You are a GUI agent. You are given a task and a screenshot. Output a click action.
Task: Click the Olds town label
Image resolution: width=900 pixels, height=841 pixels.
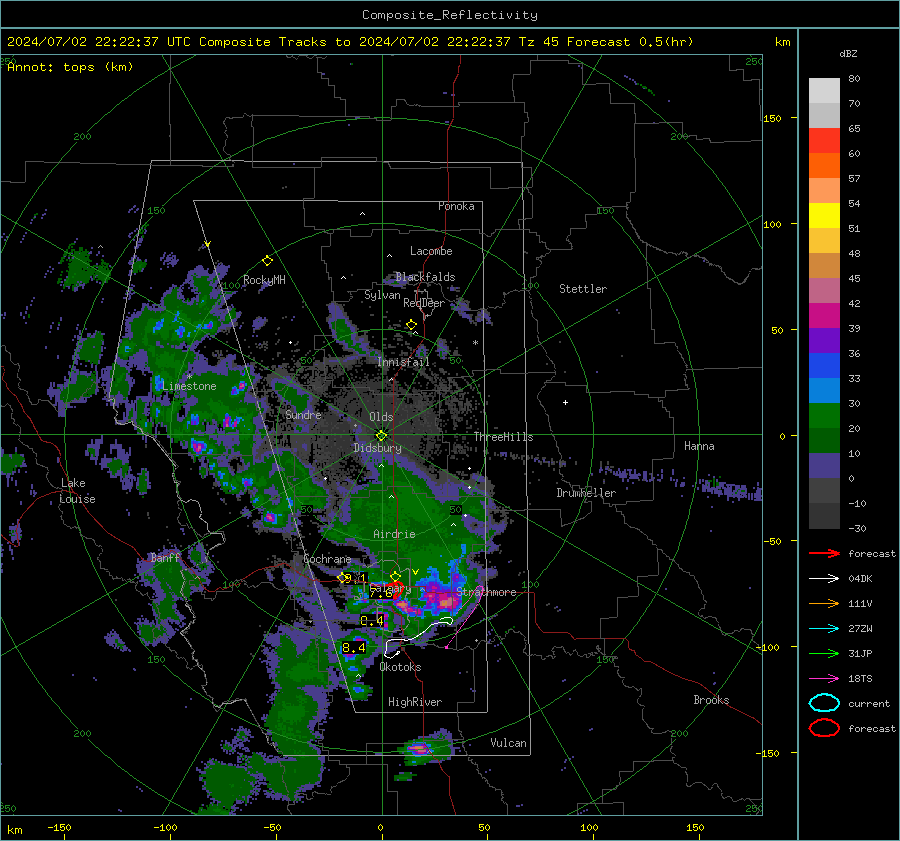pyautogui.click(x=381, y=417)
